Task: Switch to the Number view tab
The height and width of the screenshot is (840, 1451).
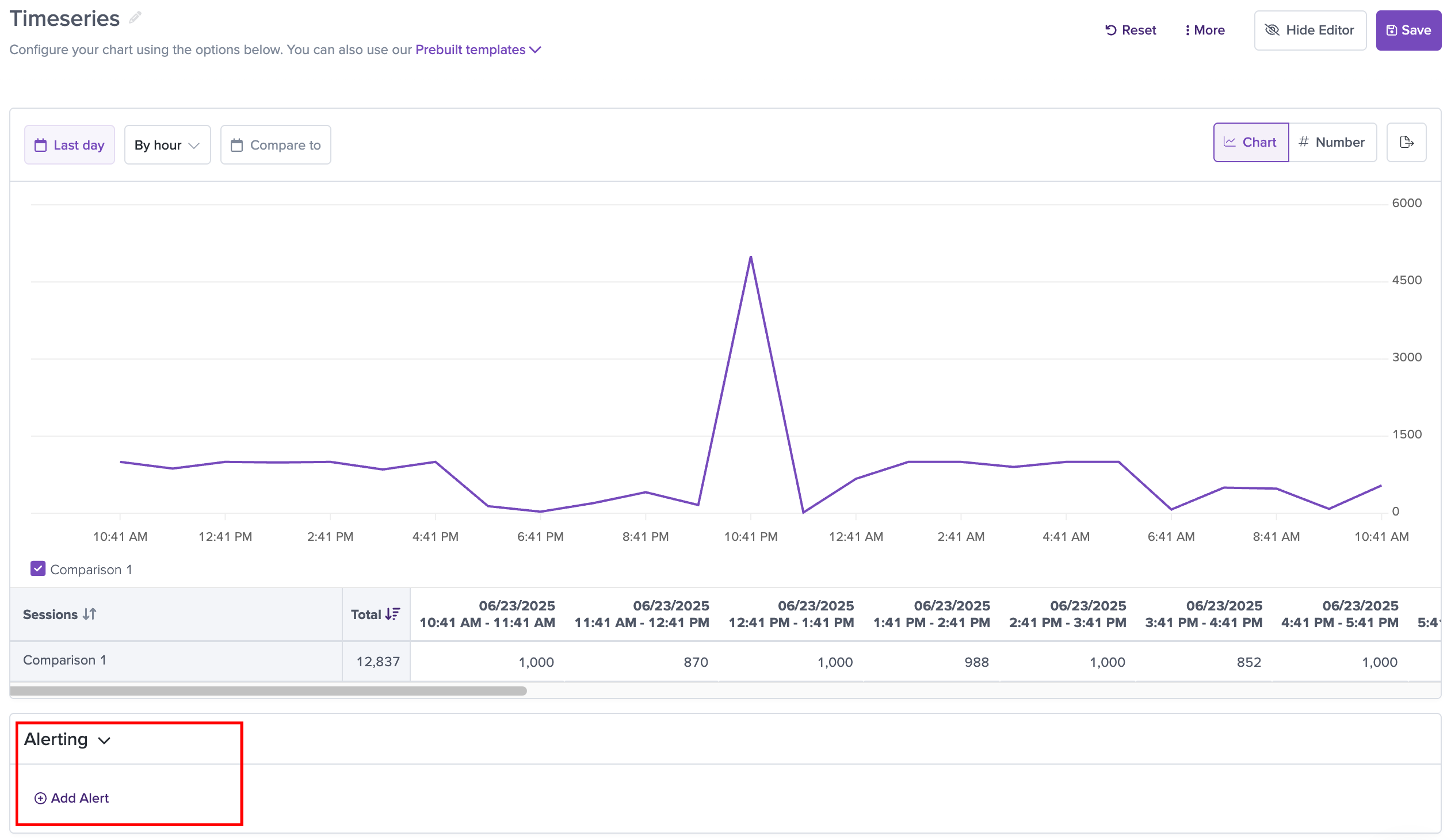Action: [1332, 143]
